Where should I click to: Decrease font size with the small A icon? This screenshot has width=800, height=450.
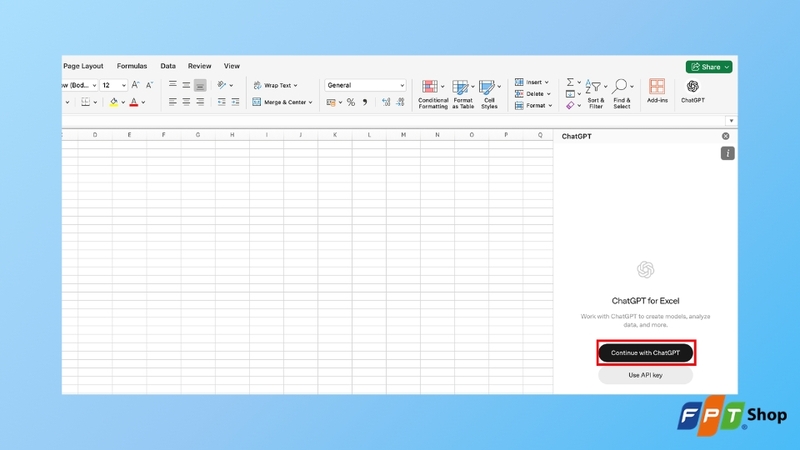pos(149,85)
